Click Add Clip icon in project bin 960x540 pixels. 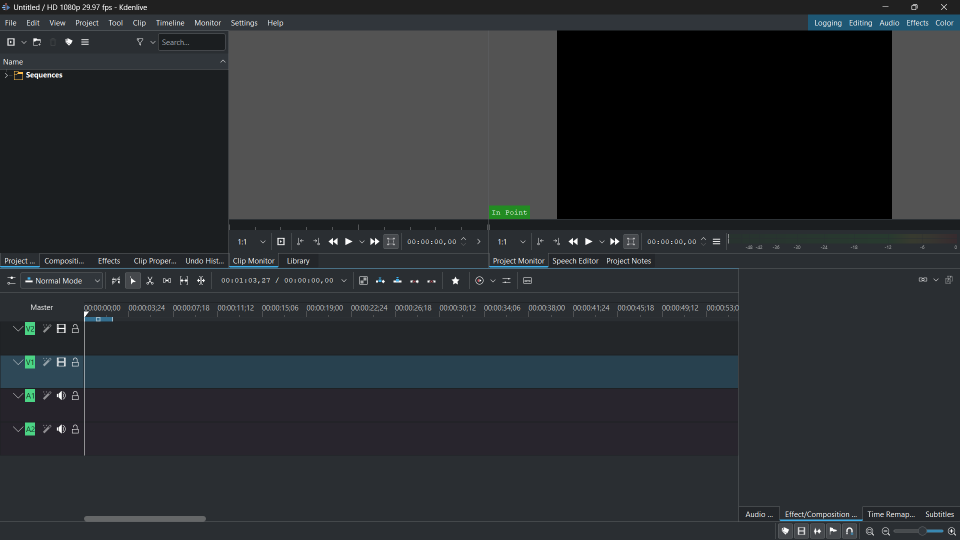click(11, 42)
